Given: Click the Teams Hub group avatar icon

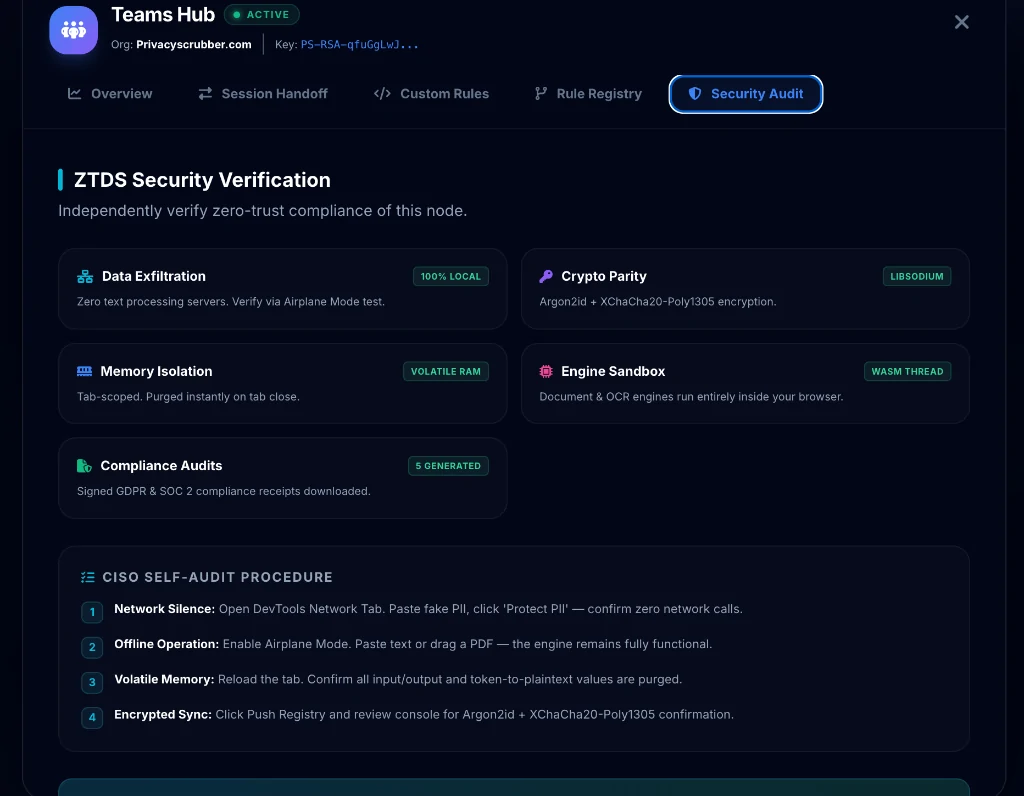Looking at the screenshot, I should 73,30.
